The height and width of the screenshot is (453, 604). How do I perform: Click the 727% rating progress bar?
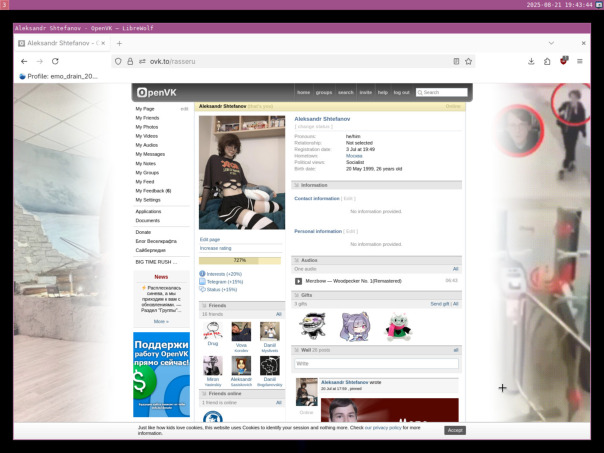(x=240, y=261)
